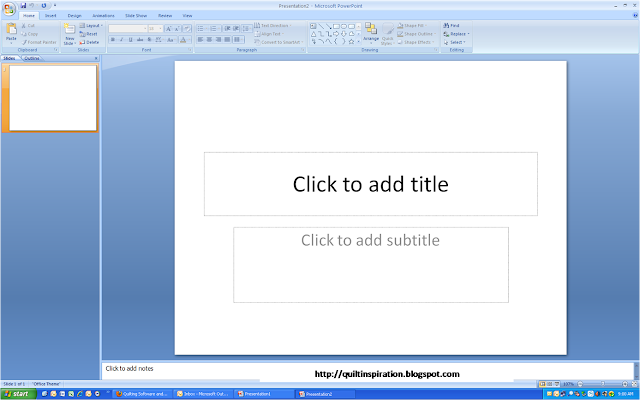Click Delete in the Slides group
This screenshot has width=640, height=400.
click(x=89, y=42)
